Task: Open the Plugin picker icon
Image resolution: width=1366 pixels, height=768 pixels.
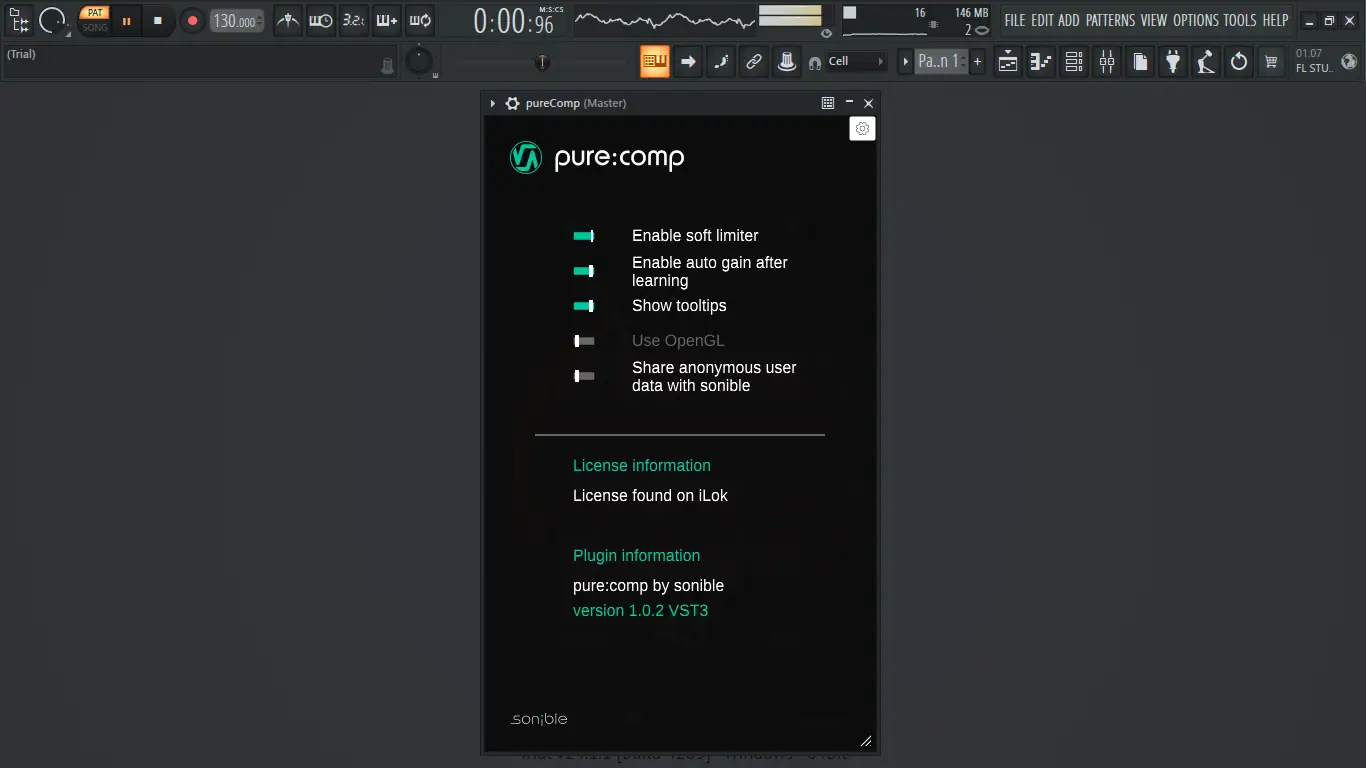Action: tap(1172, 61)
